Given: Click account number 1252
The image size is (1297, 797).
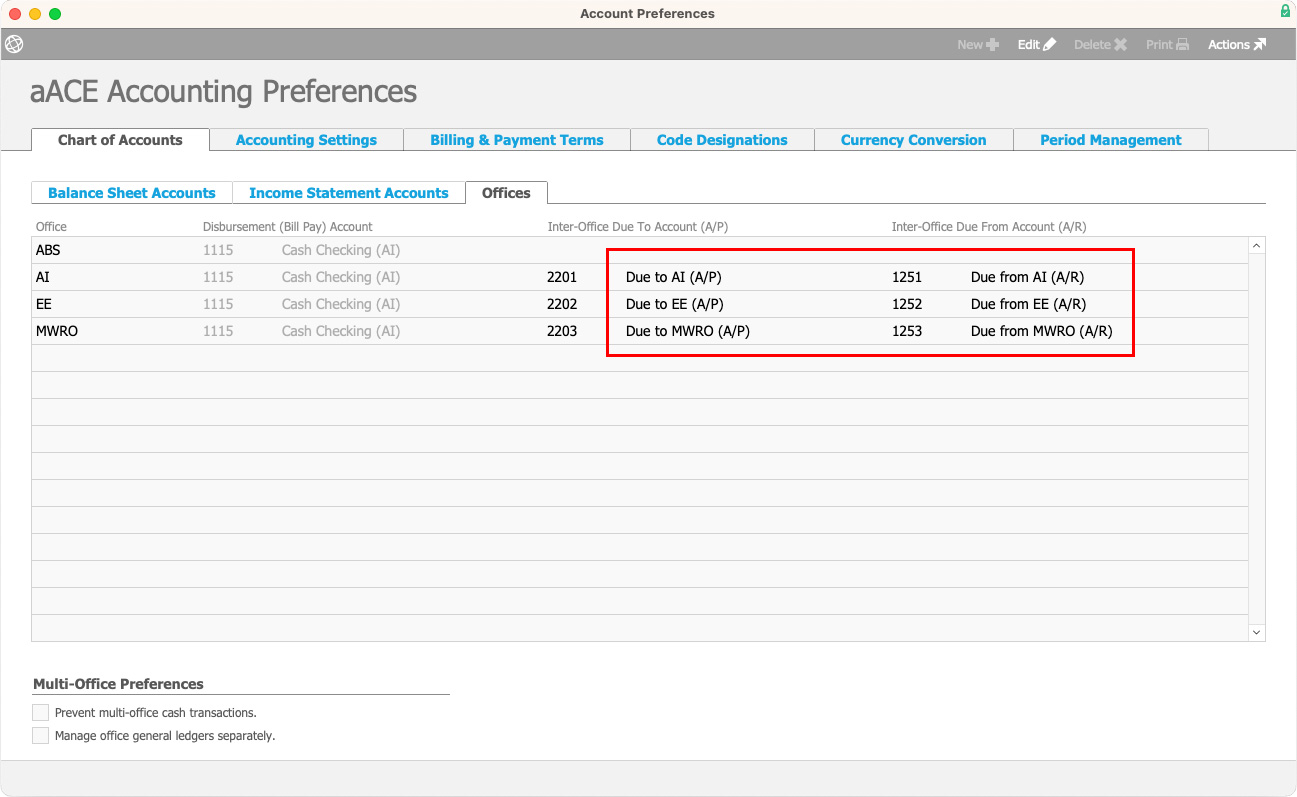Looking at the screenshot, I should point(907,304).
